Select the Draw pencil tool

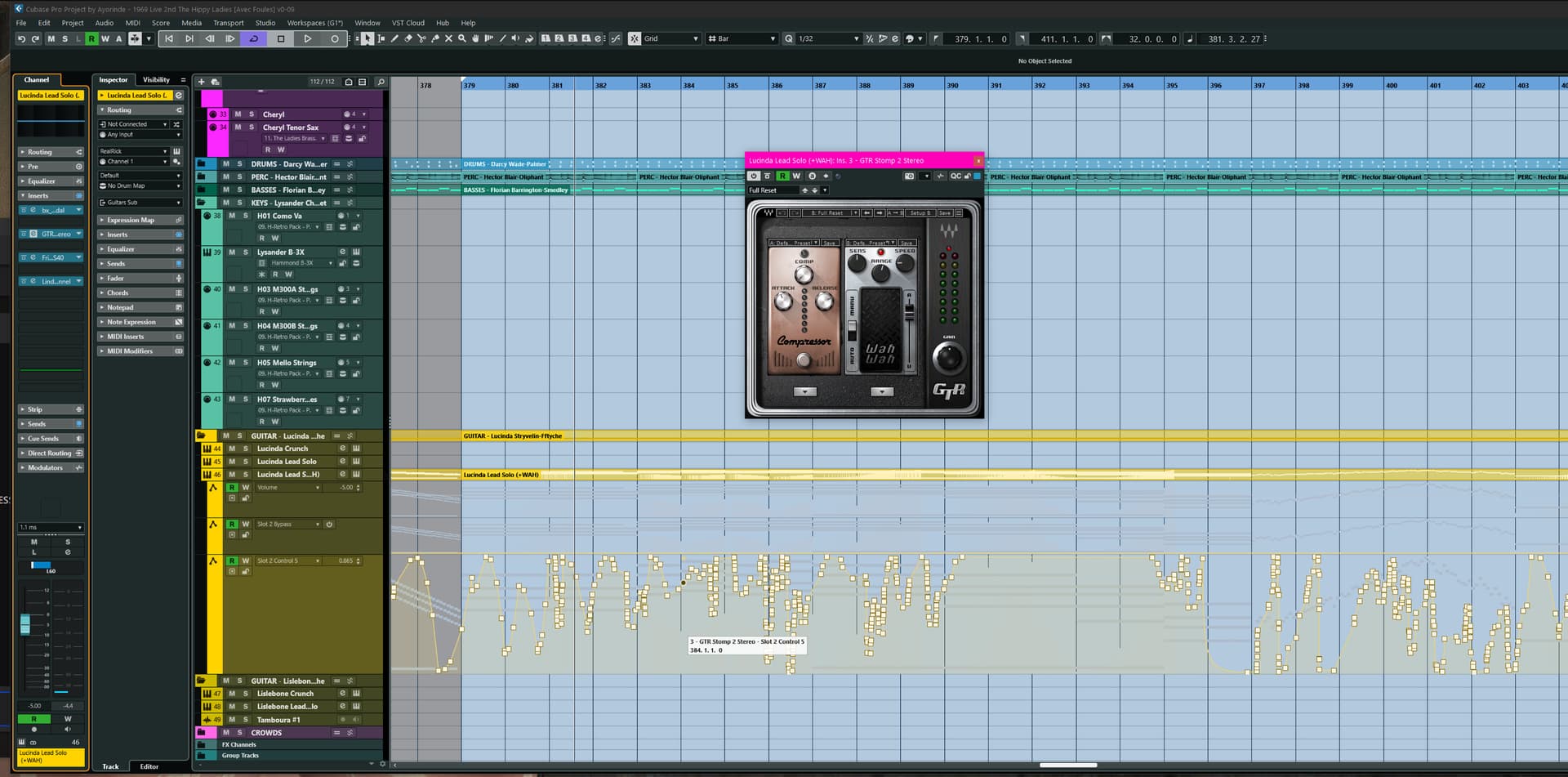(394, 38)
